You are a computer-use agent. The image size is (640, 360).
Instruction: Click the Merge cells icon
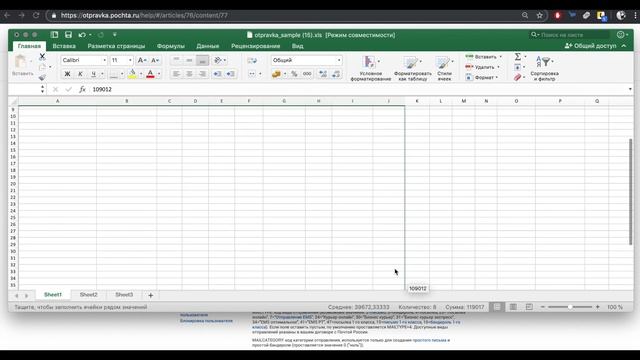click(252, 74)
